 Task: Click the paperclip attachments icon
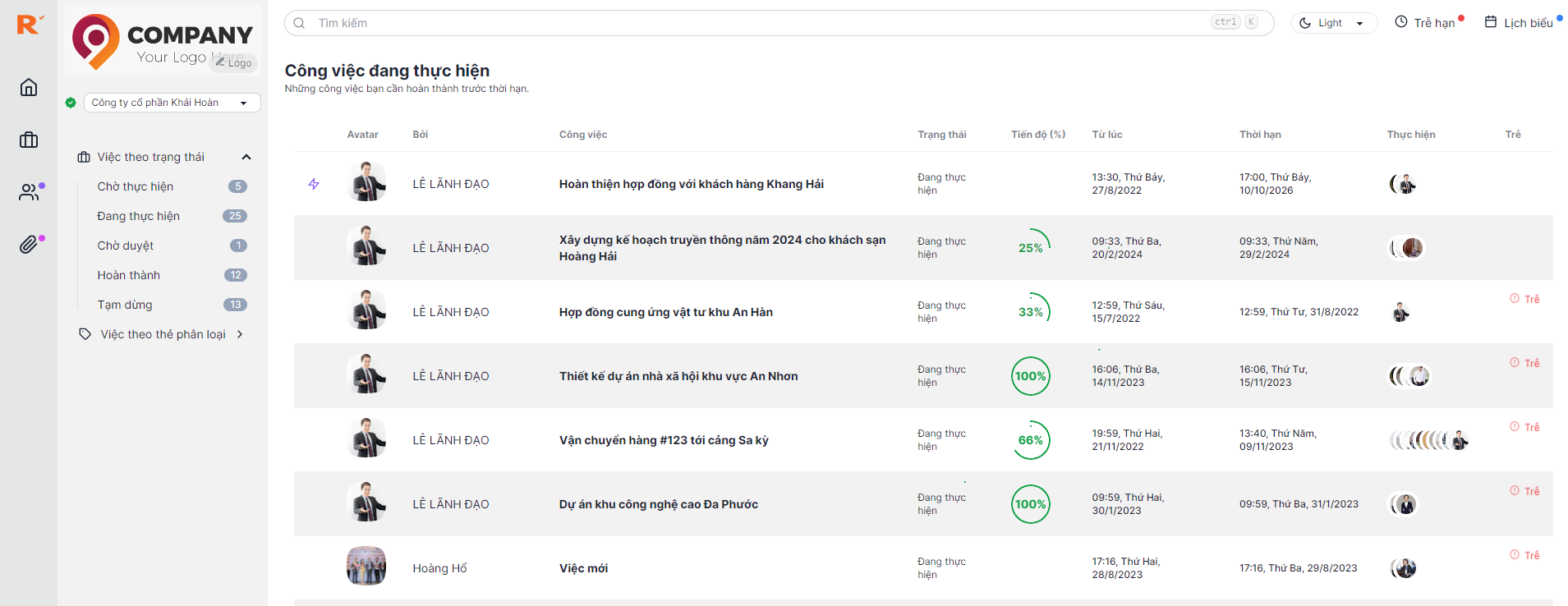(29, 245)
